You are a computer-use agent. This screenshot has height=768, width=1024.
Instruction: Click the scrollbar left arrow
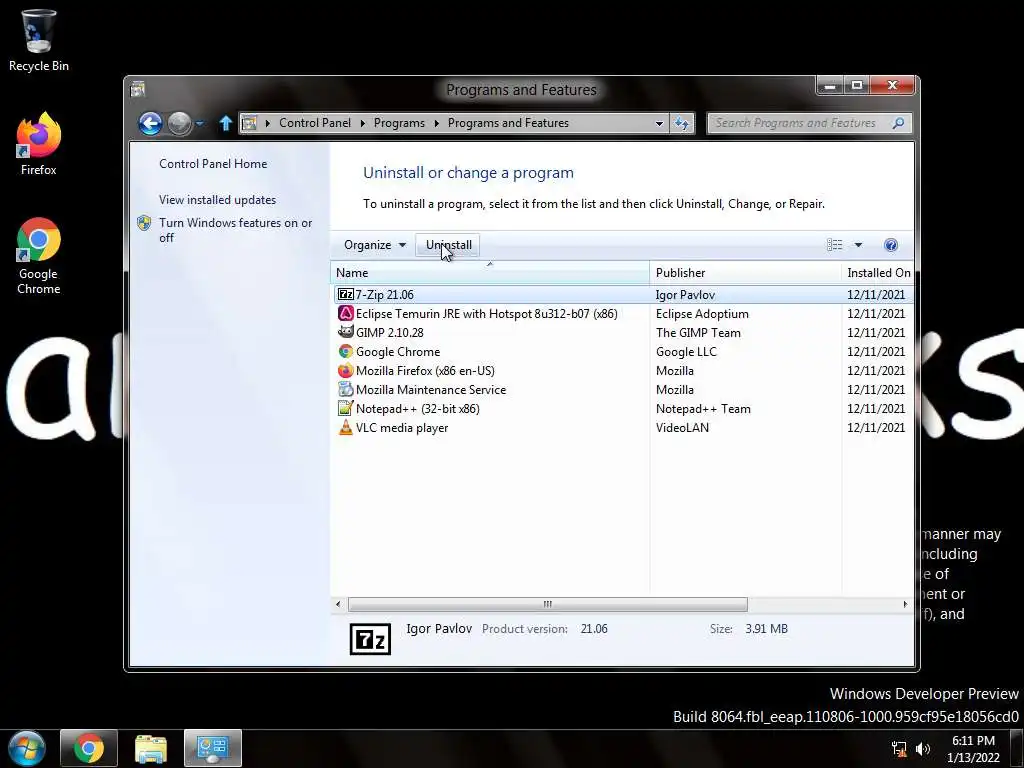(x=338, y=604)
